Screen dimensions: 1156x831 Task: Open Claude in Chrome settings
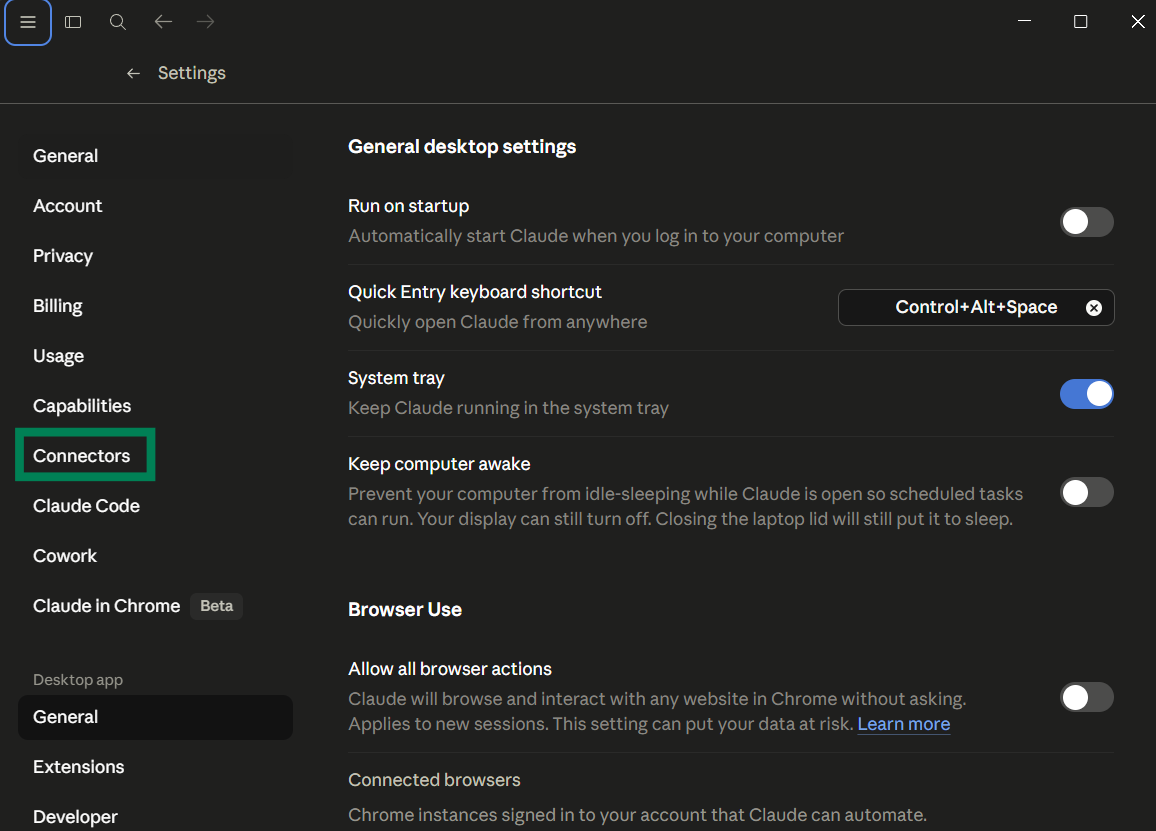pyautogui.click(x=155, y=606)
